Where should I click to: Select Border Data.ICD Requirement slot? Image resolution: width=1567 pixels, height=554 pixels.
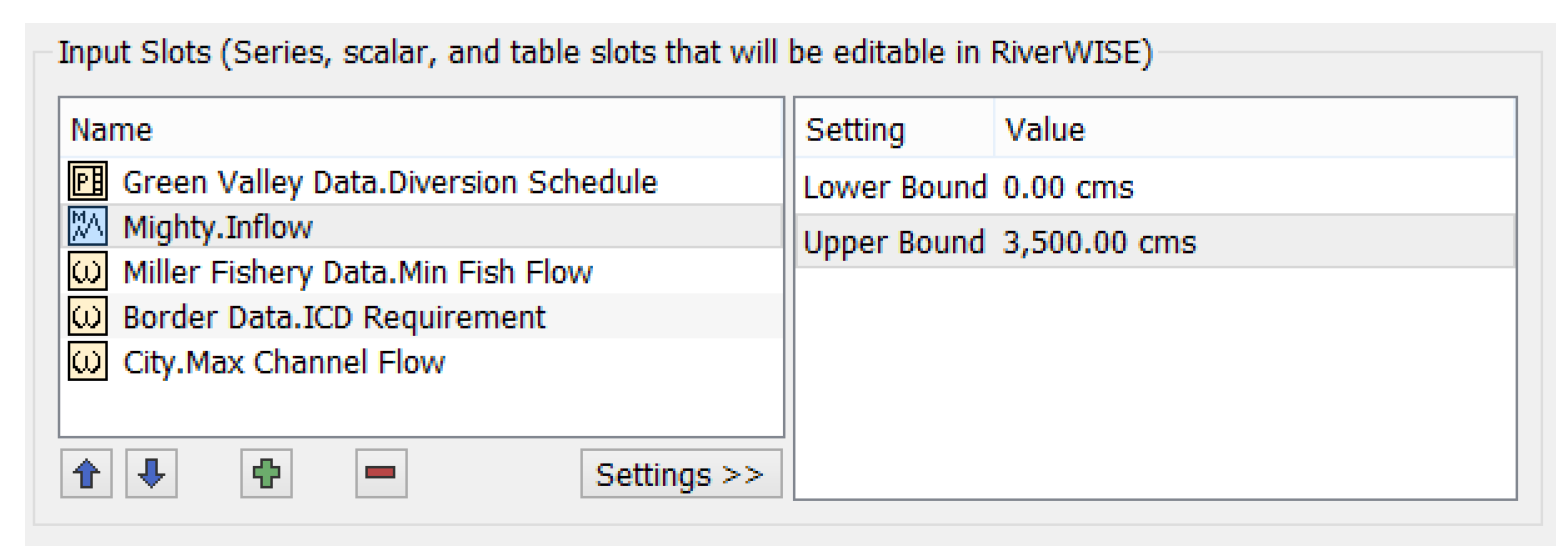pyautogui.click(x=421, y=317)
